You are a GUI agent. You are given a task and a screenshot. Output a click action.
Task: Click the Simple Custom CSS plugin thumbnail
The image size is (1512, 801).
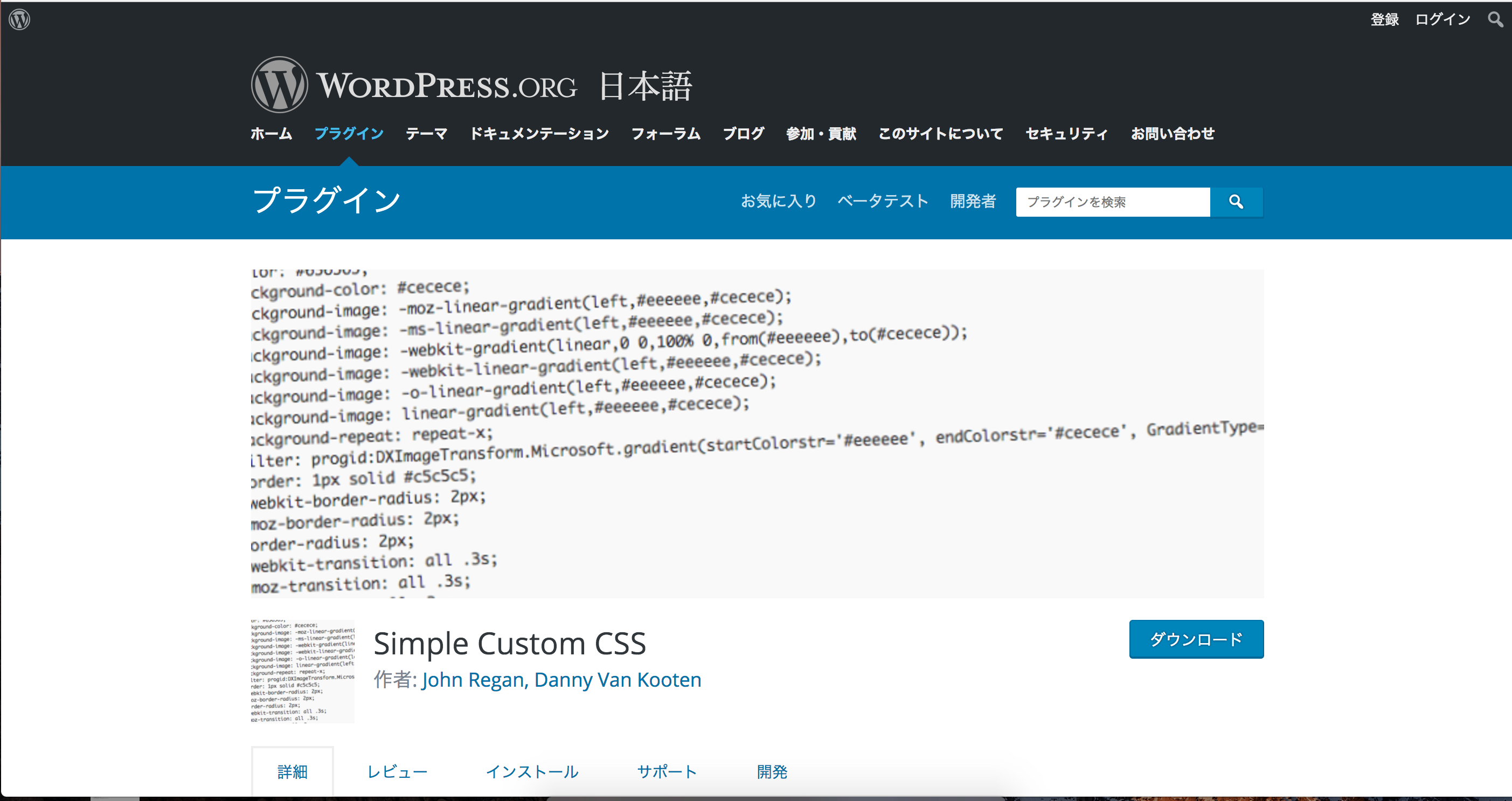[302, 671]
